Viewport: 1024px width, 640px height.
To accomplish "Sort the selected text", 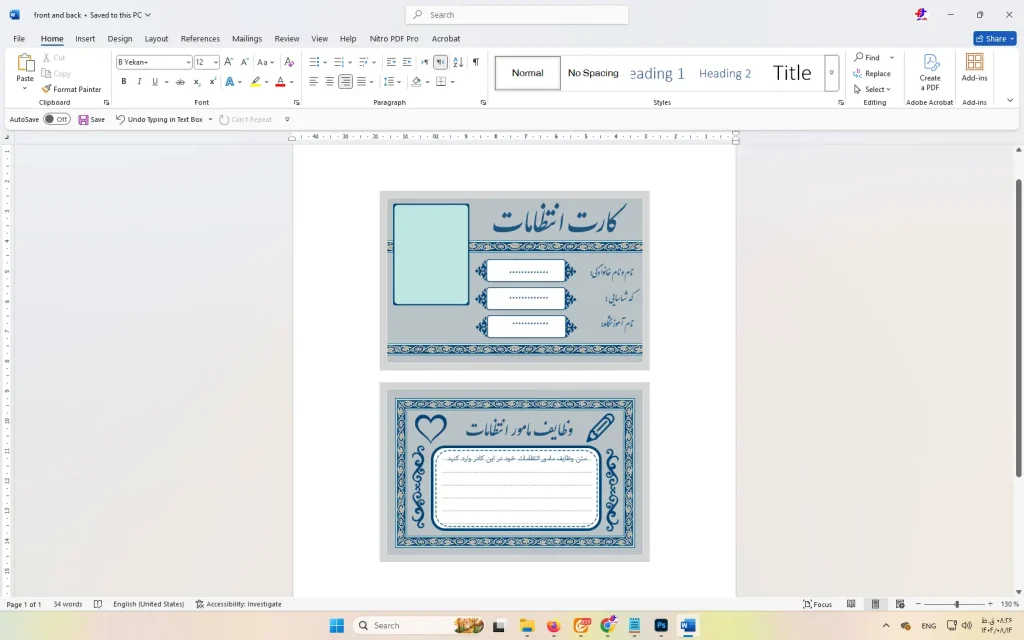I will (x=458, y=62).
